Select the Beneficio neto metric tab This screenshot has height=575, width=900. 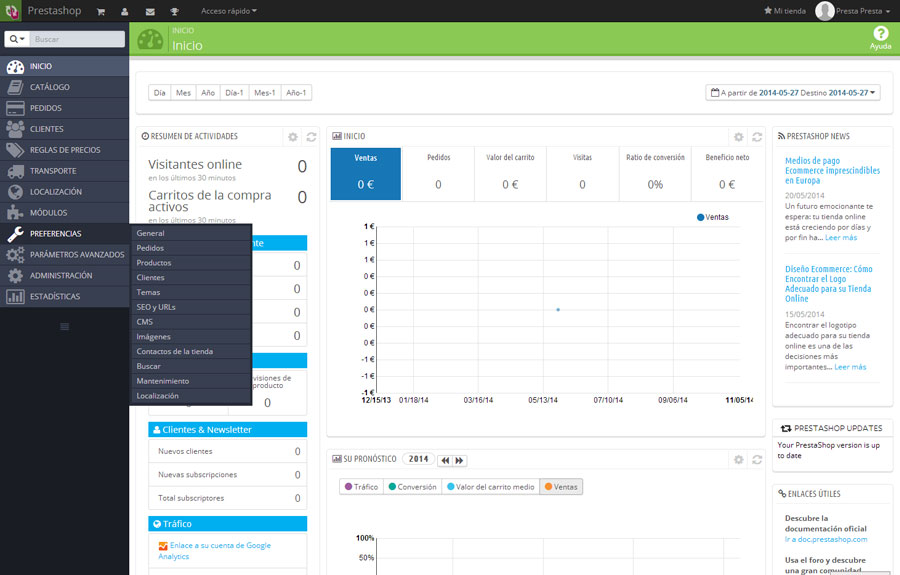tap(727, 173)
